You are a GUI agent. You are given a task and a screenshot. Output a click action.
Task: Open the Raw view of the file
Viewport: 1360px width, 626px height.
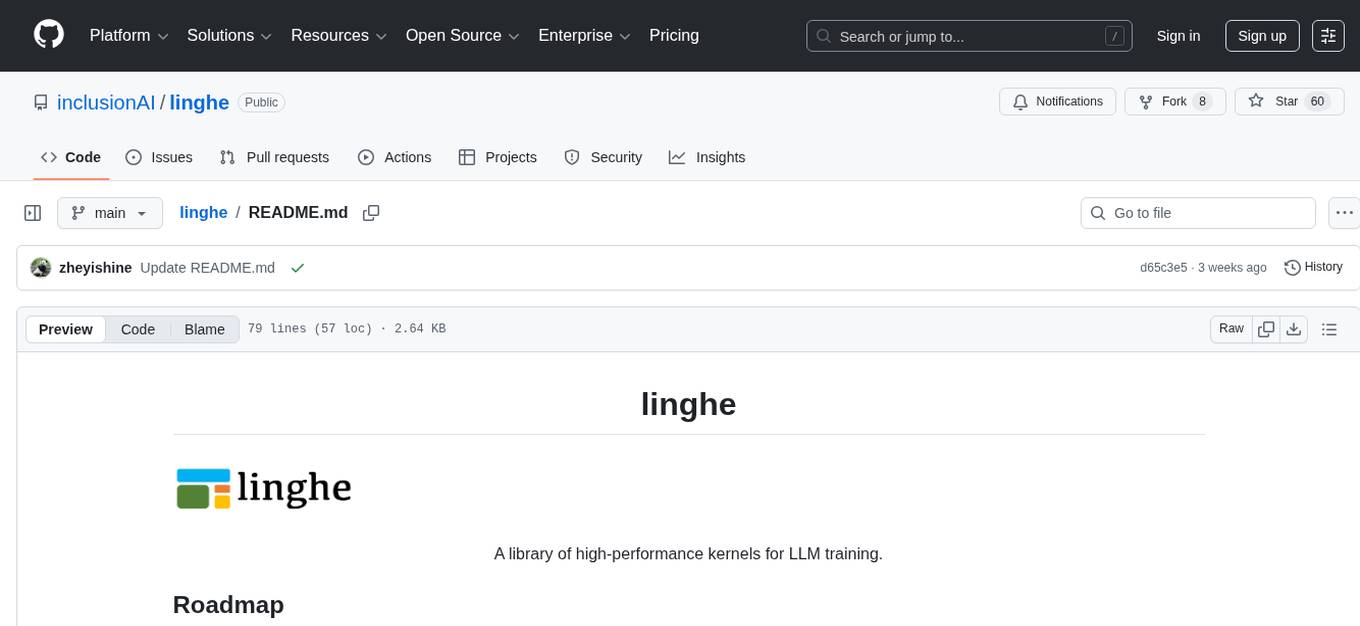pos(1230,328)
